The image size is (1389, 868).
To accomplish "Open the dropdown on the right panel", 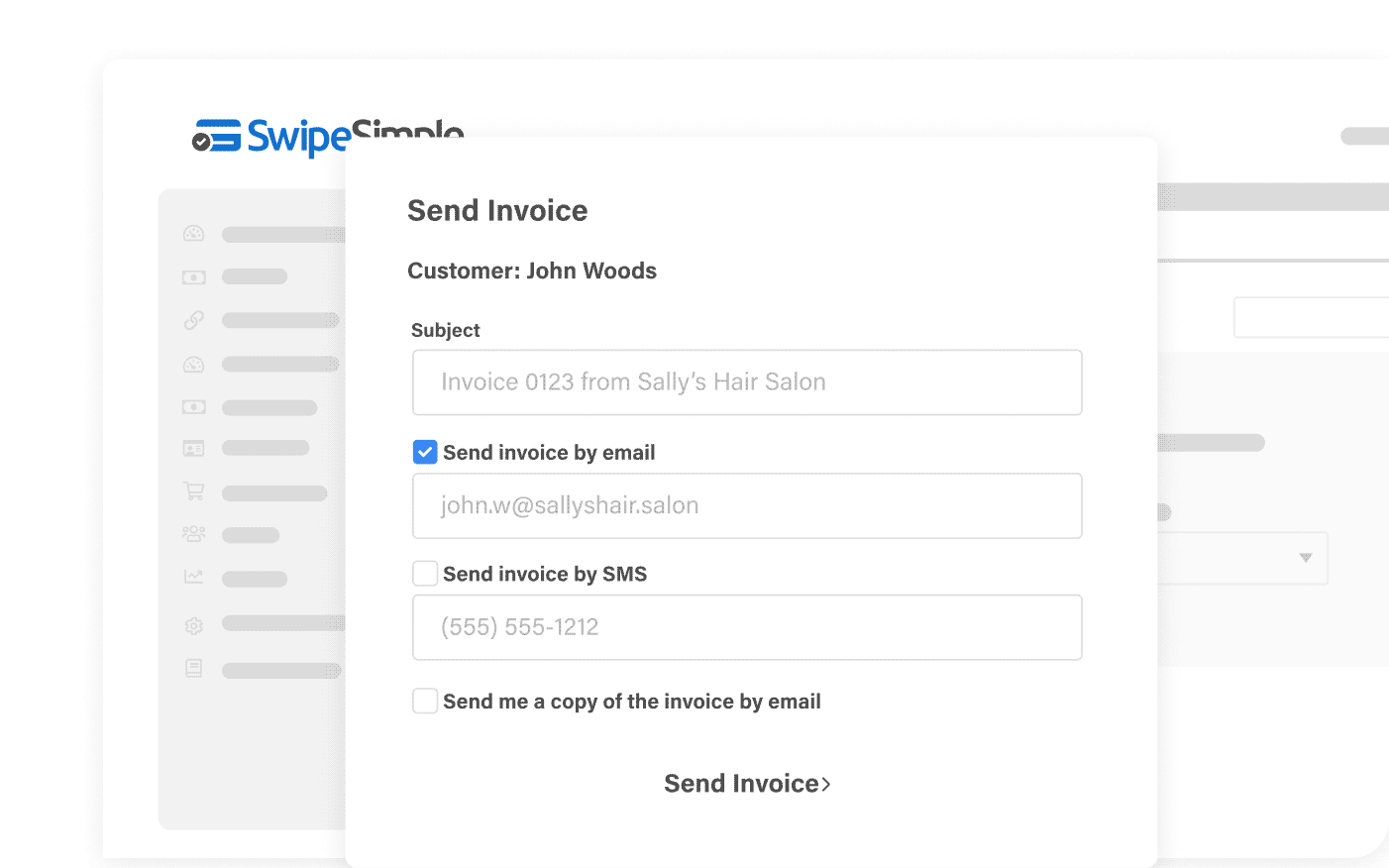I will pos(1306,558).
